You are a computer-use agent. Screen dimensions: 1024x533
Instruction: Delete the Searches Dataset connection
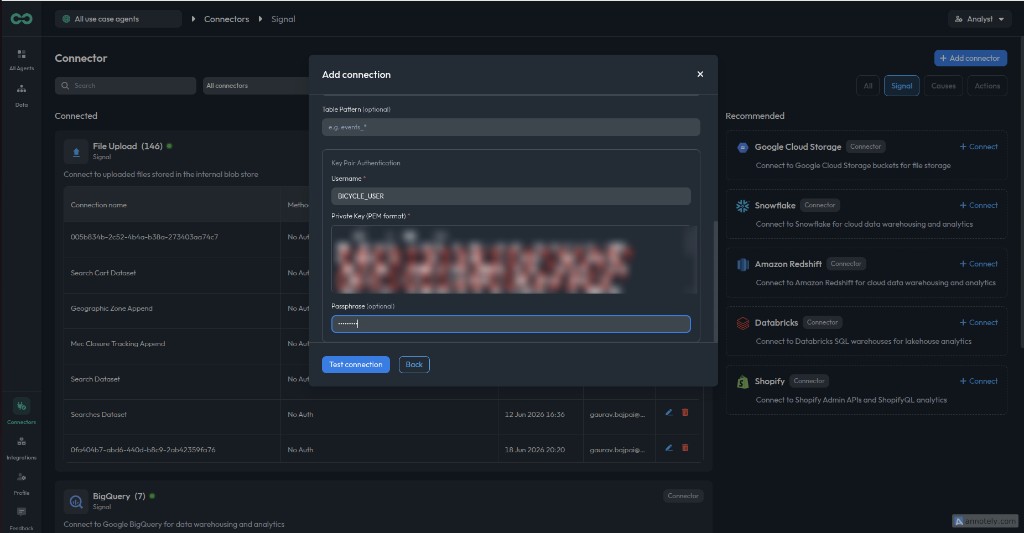click(x=685, y=412)
